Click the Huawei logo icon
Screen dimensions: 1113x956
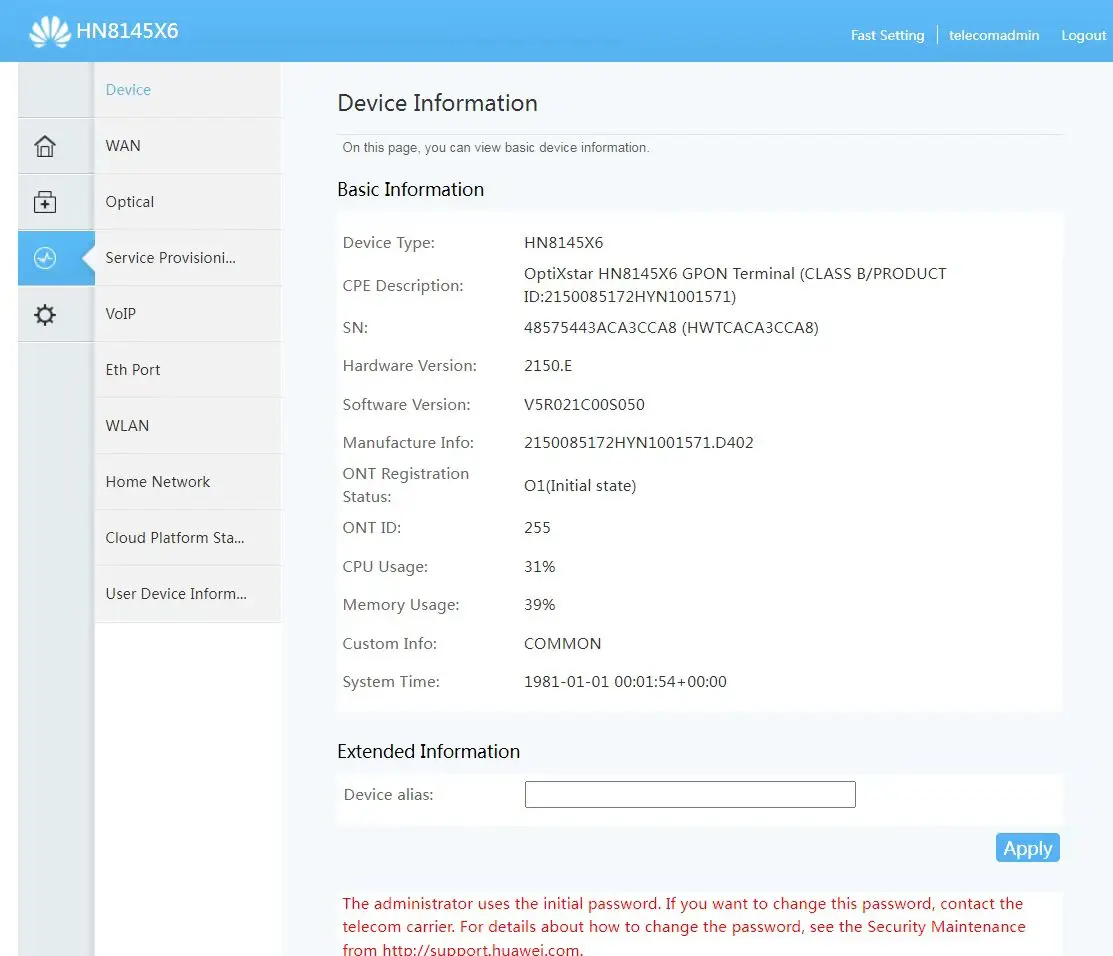[49, 32]
